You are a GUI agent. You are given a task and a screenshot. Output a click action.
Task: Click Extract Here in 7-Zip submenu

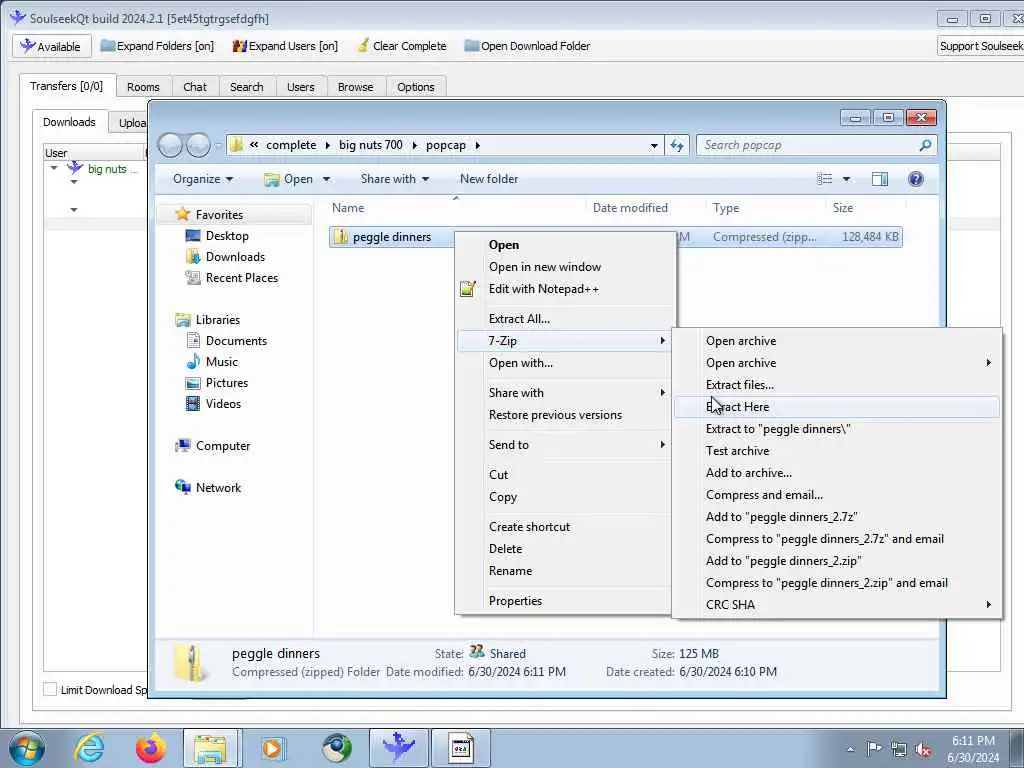click(x=836, y=407)
